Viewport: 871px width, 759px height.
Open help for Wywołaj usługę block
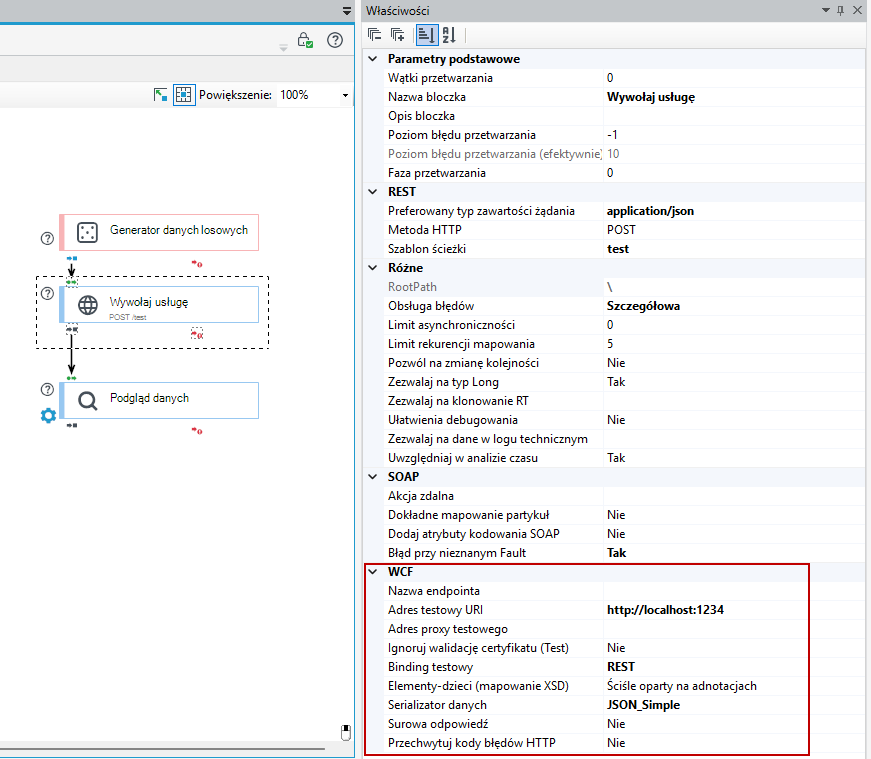tap(48, 293)
